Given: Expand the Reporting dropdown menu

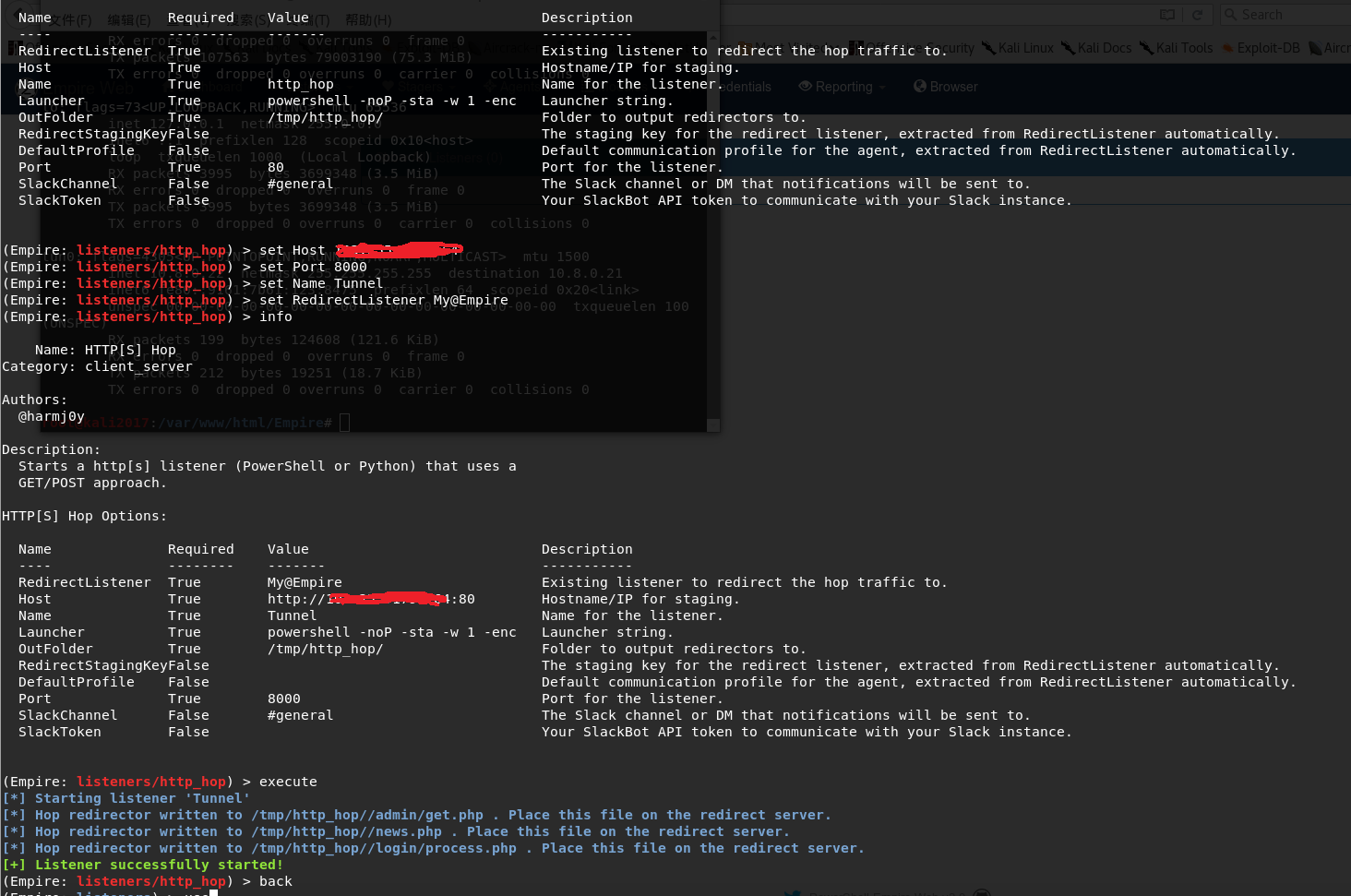Looking at the screenshot, I should 843,87.
